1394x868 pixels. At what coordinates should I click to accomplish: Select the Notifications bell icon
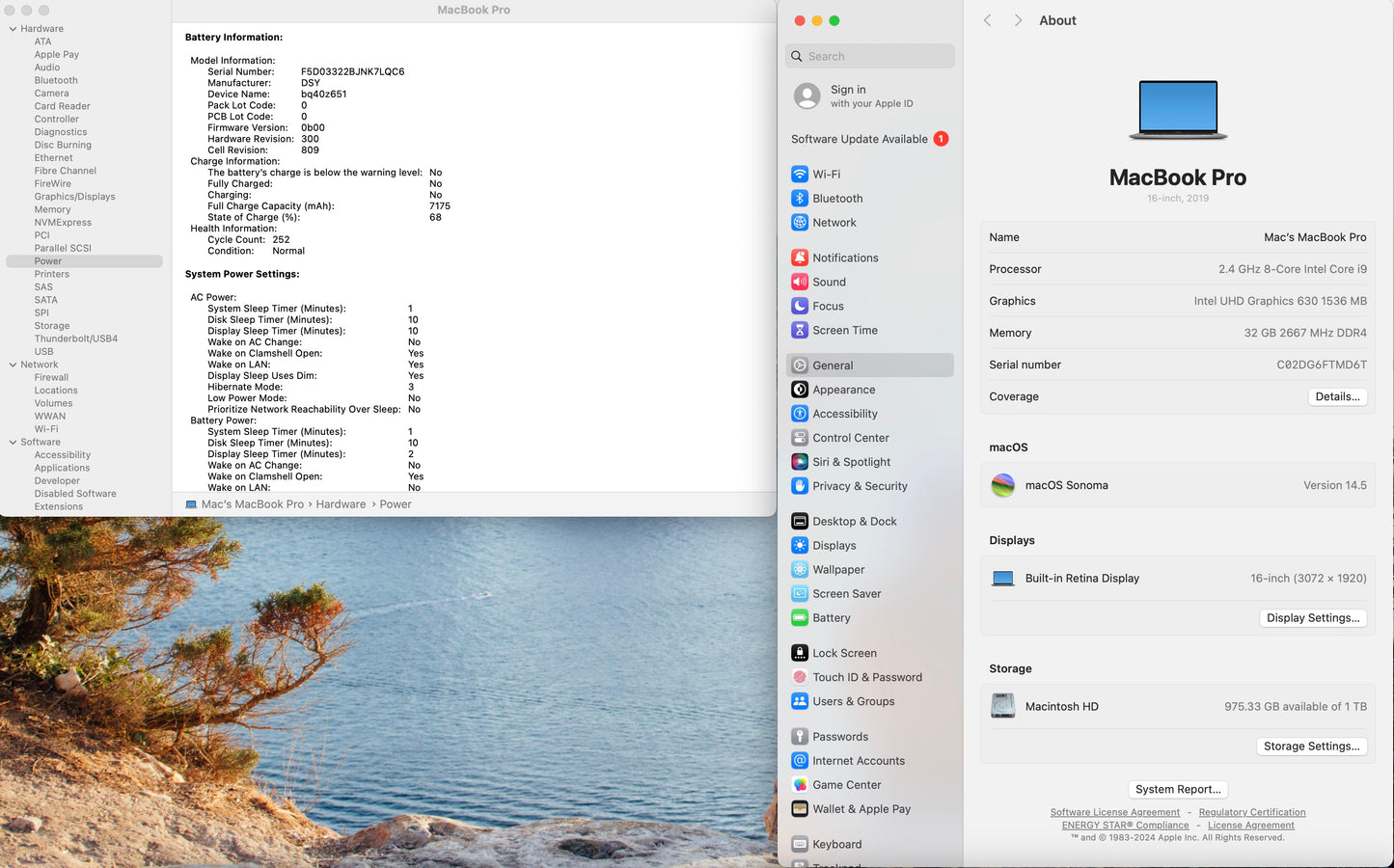coord(800,258)
